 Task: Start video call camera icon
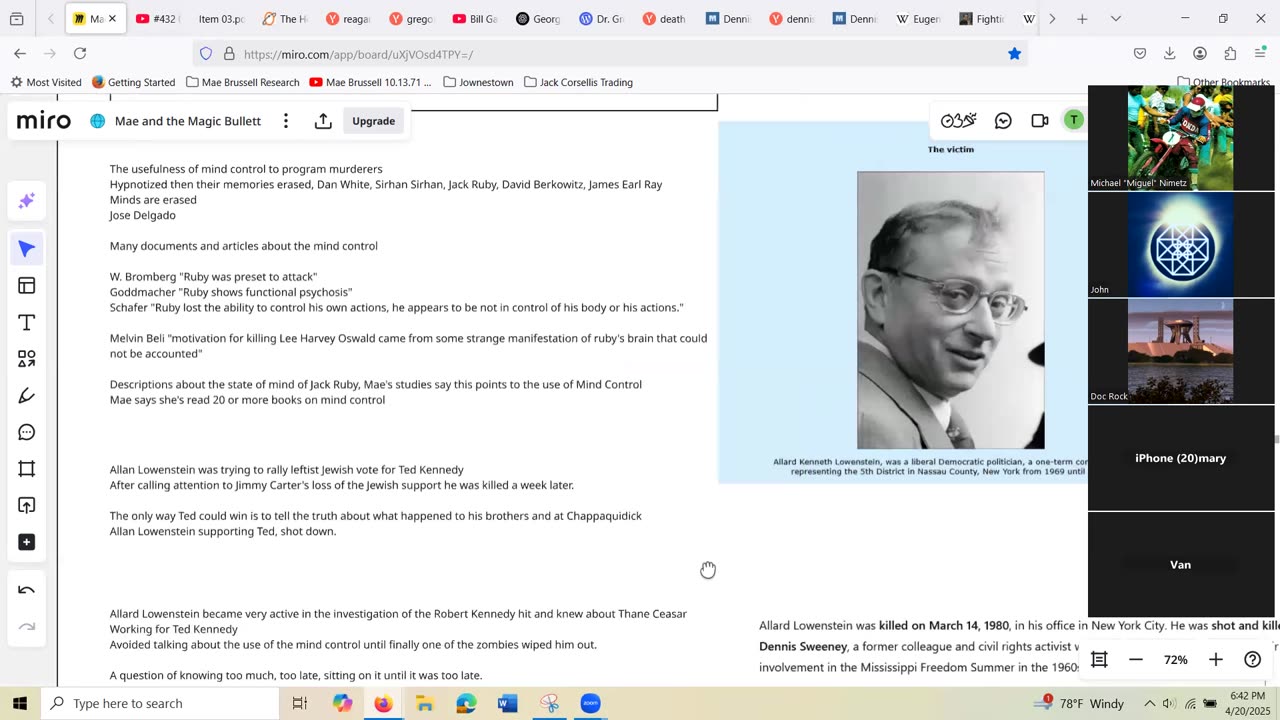click(x=1040, y=121)
